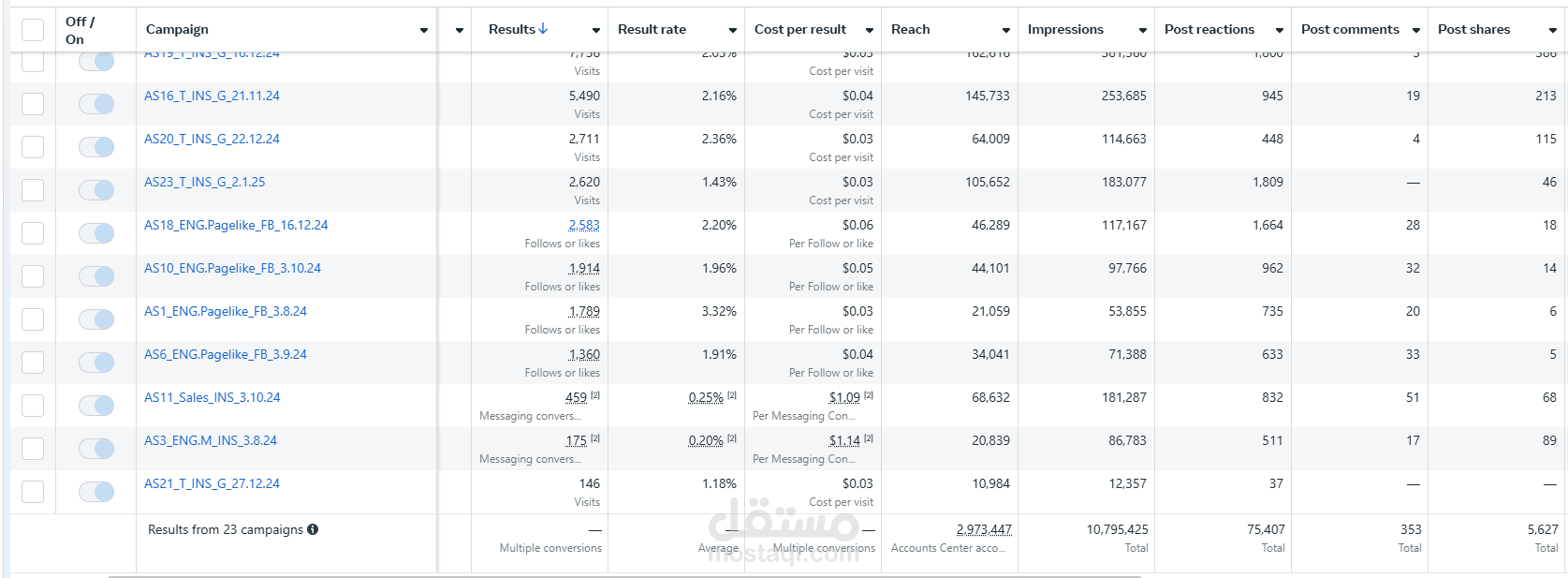Image resolution: width=1568 pixels, height=578 pixels.
Task: Click the footnote marker beside 0.25% result rate
Action: pyautogui.click(x=732, y=395)
